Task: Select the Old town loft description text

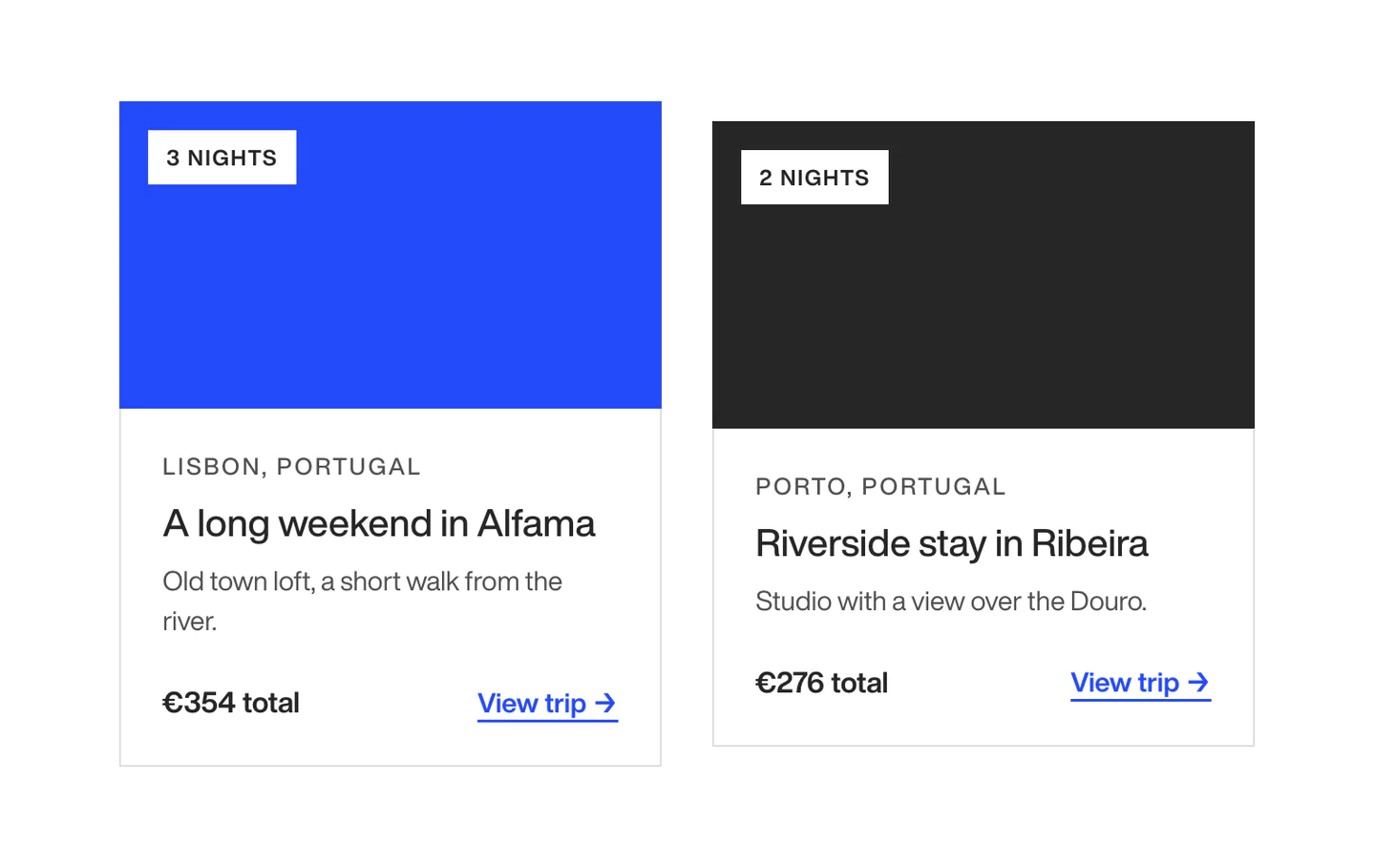Action: click(x=363, y=602)
